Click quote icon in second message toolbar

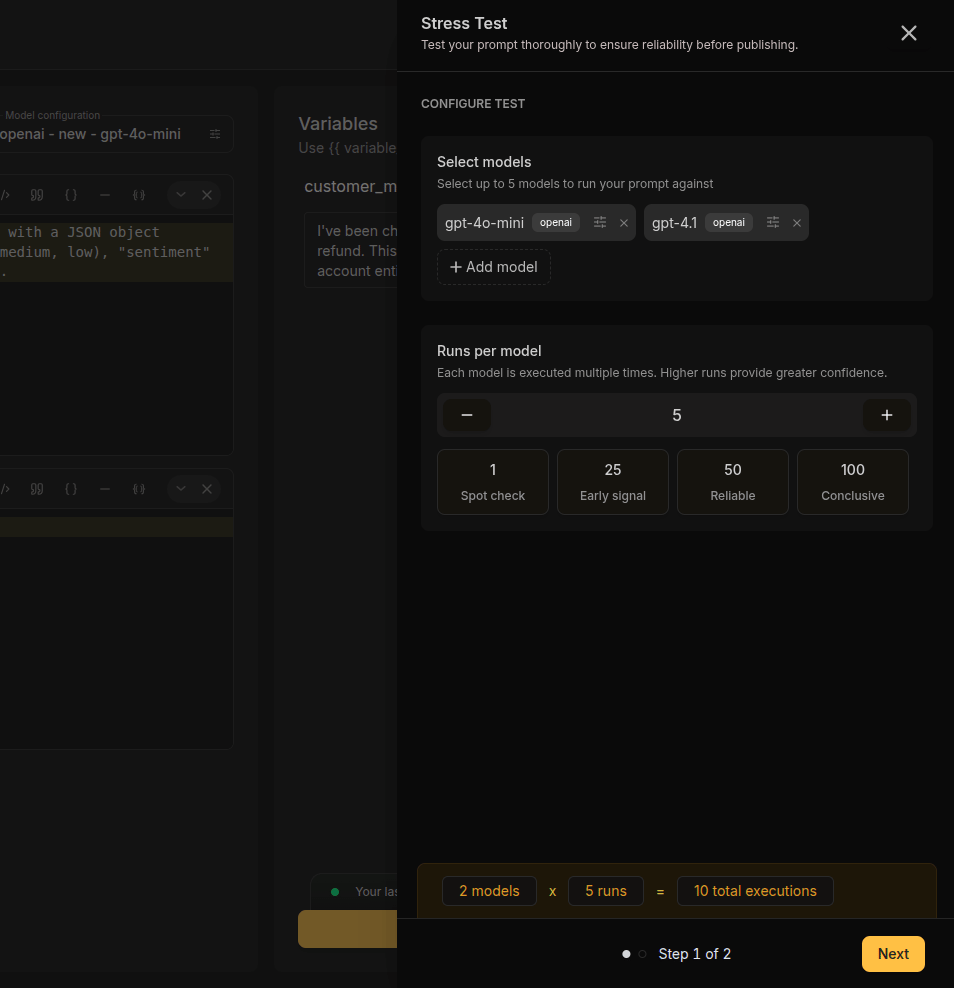tap(37, 489)
